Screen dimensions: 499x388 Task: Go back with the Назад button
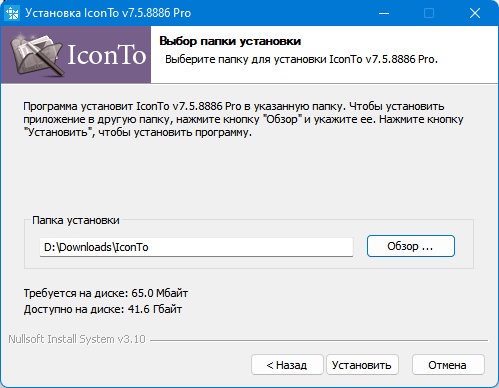click(287, 365)
